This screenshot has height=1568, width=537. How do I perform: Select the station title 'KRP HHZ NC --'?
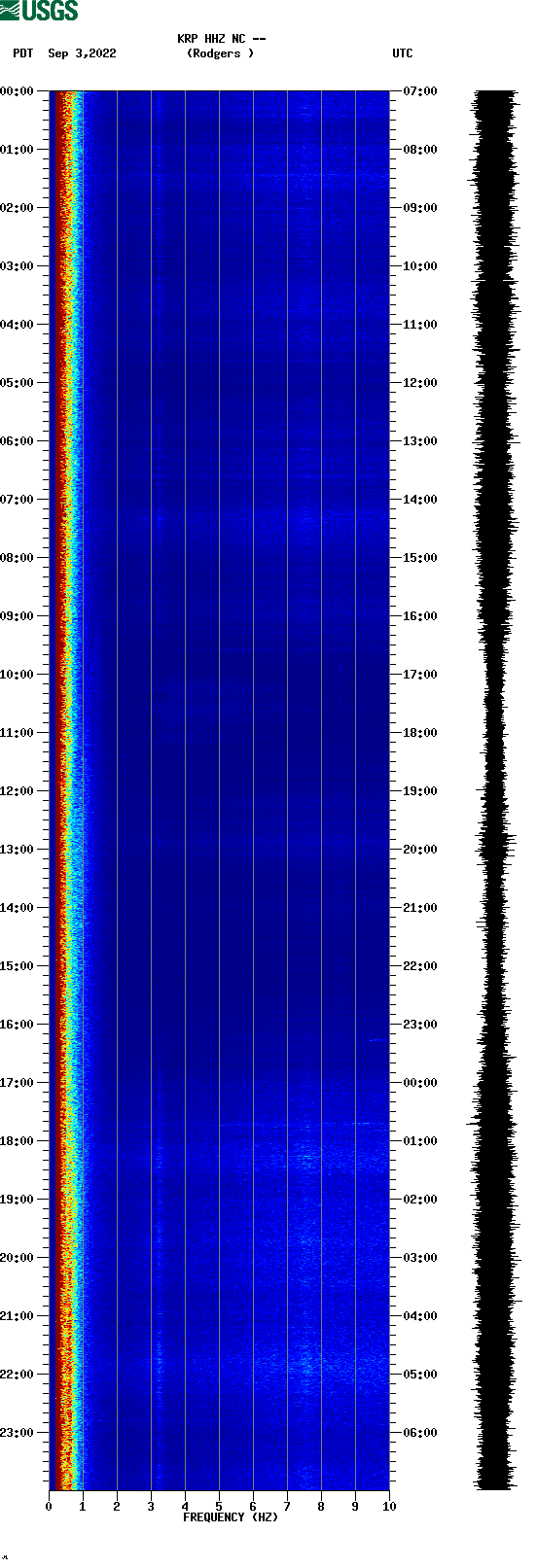(x=222, y=39)
